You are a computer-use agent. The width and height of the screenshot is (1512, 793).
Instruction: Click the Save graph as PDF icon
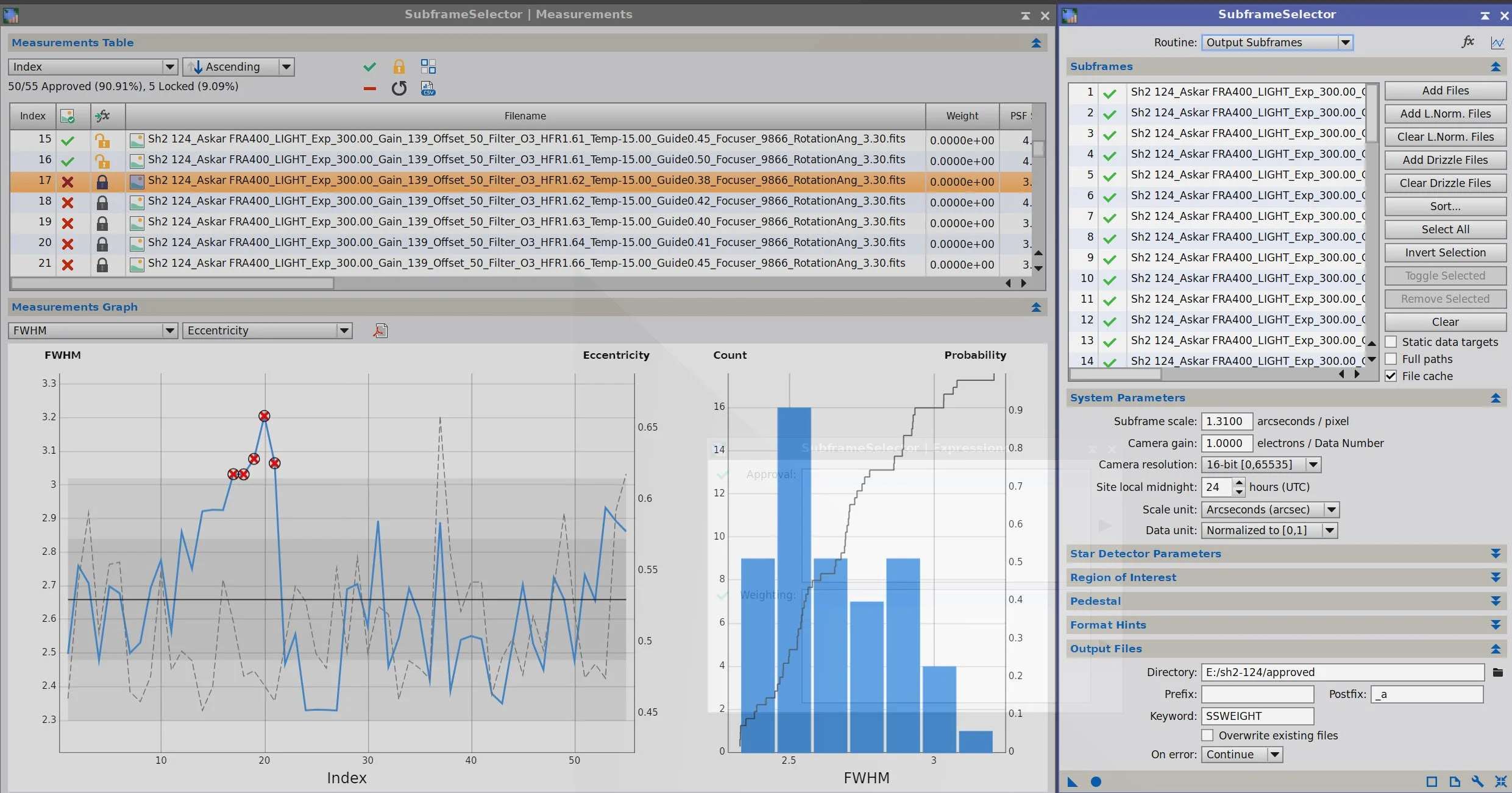pyautogui.click(x=380, y=331)
